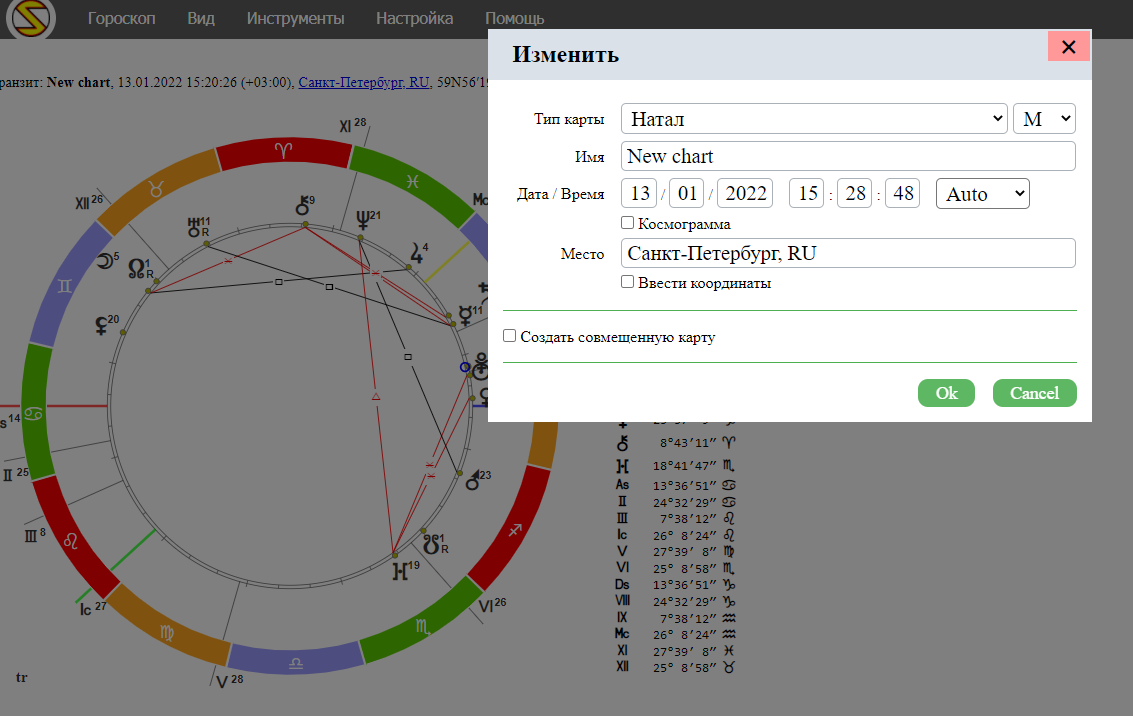Click the Libra sign in blue zodiac segment
Image resolution: width=1133 pixels, height=716 pixels.
pyautogui.click(x=296, y=663)
